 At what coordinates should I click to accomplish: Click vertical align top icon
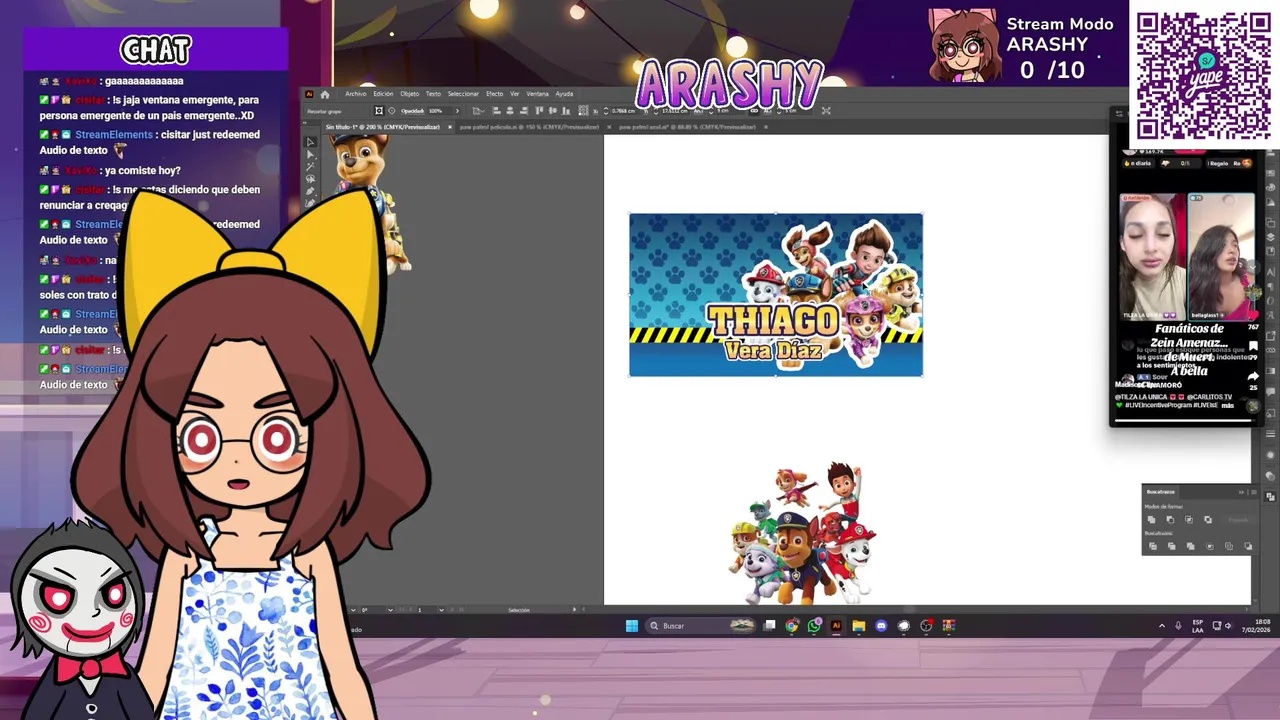[x=539, y=111]
